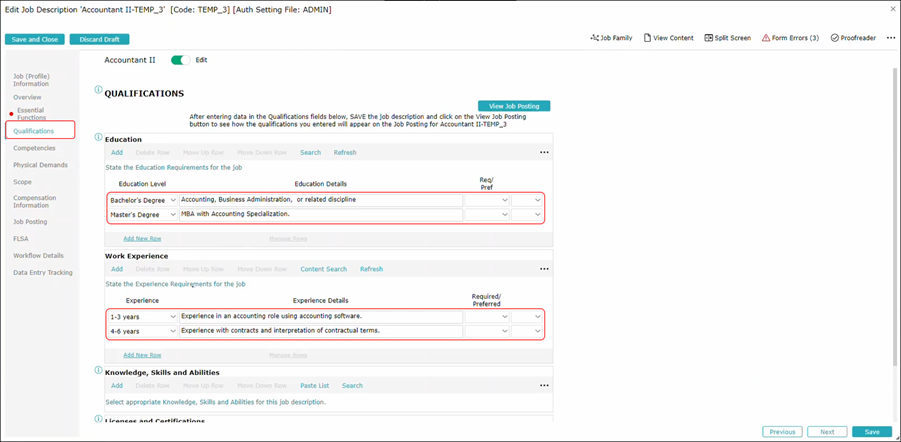The image size is (901, 442).
Task: Select Qualifications in the sidebar
Action: pos(33,131)
